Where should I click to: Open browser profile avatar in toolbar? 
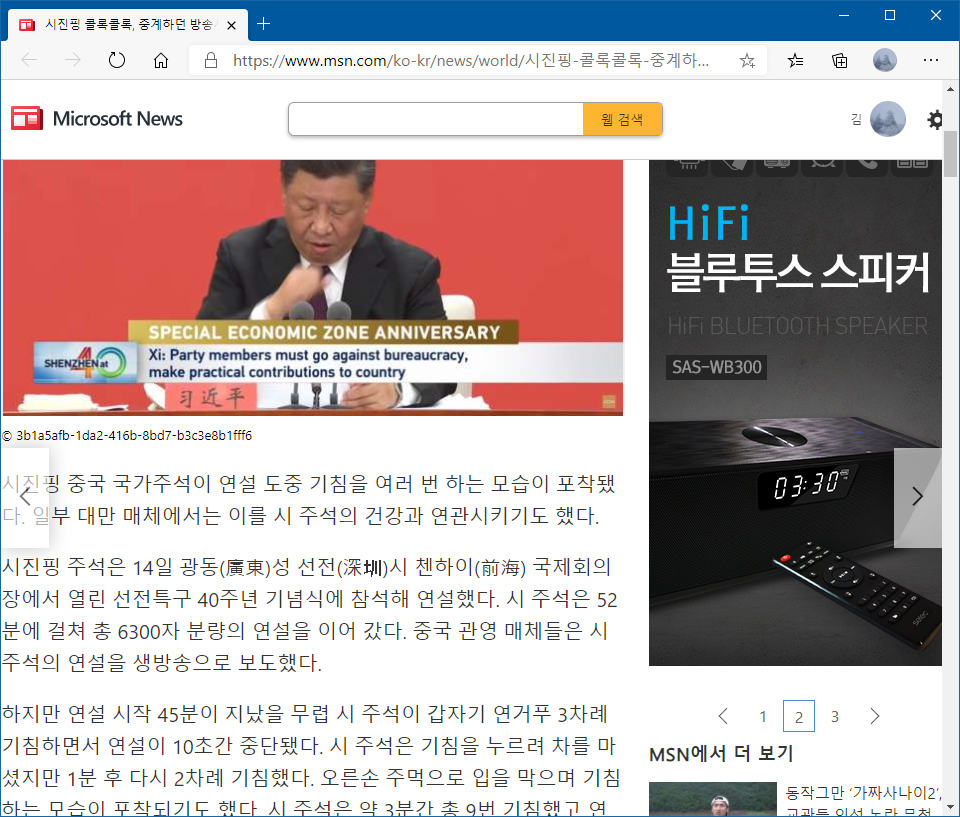[885, 61]
